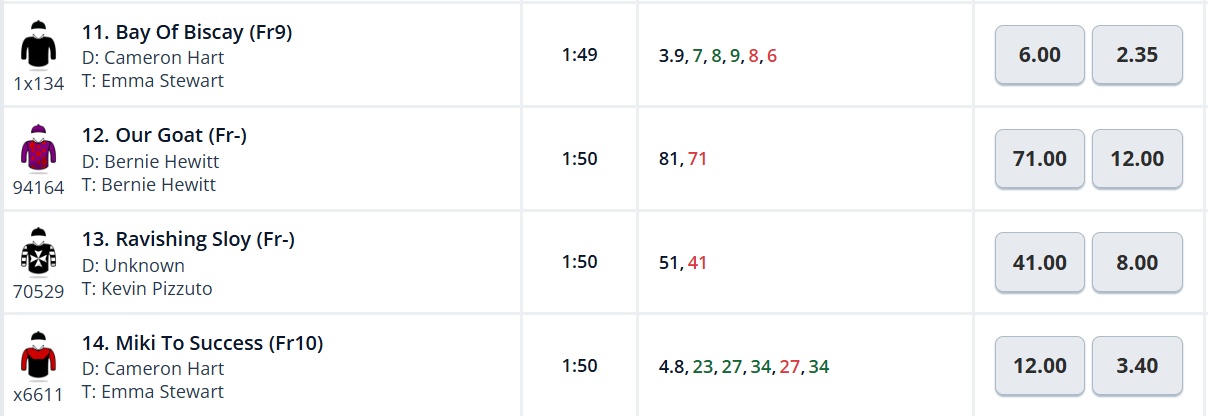Open runner 12. Our Goat details

pyautogui.click(x=164, y=136)
